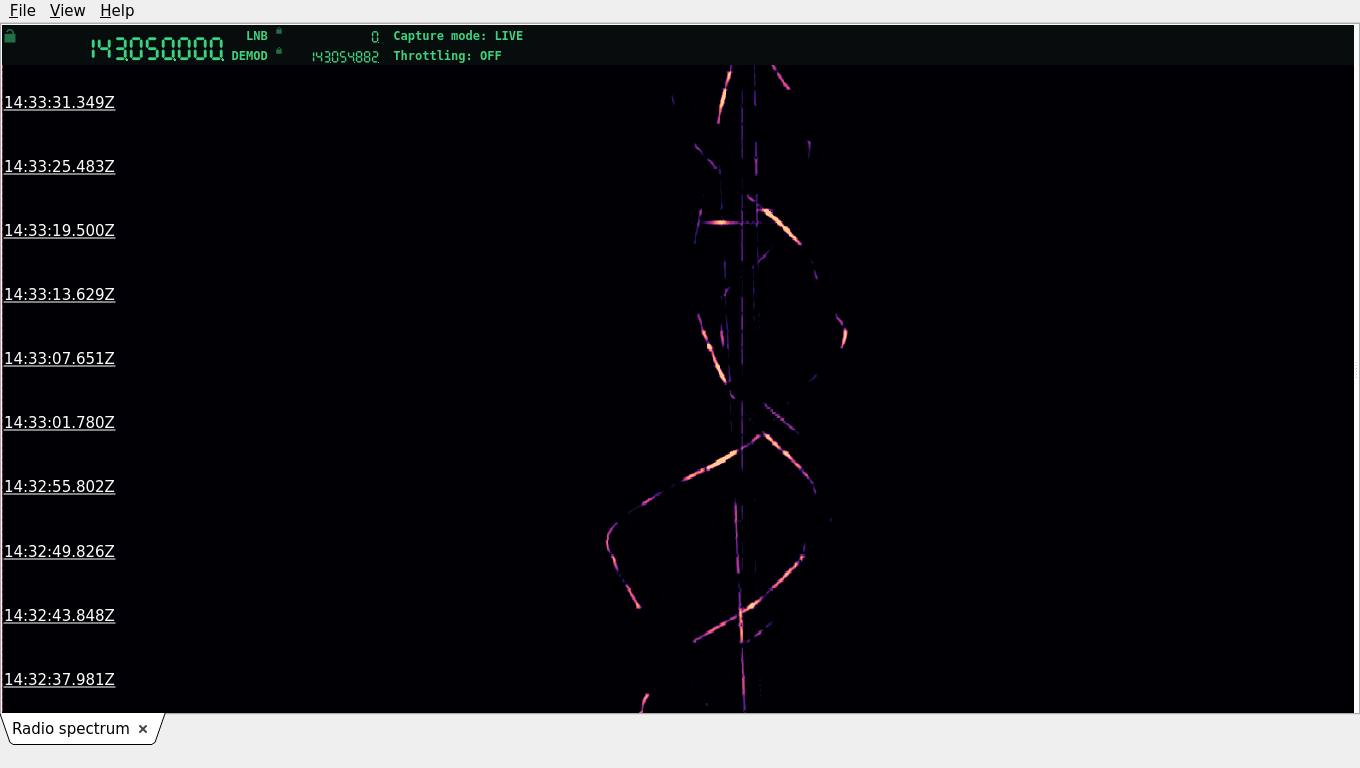Screen dimensions: 1360x768
Task: Toggle the DEMOD lock icon
Action: click(279, 51)
